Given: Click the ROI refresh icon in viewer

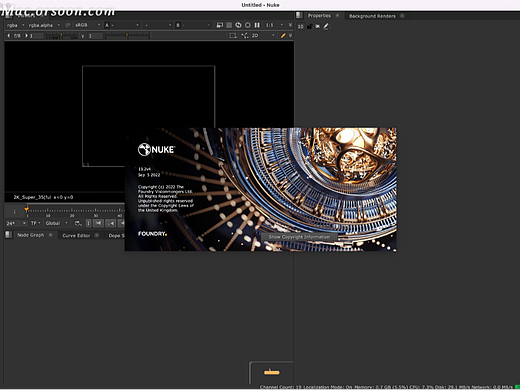Looking at the screenshot, I should point(238,25).
